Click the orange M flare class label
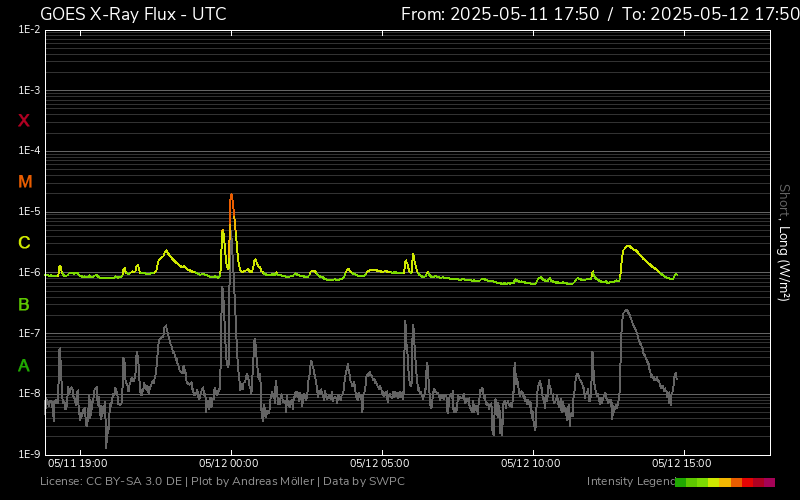 (25, 182)
